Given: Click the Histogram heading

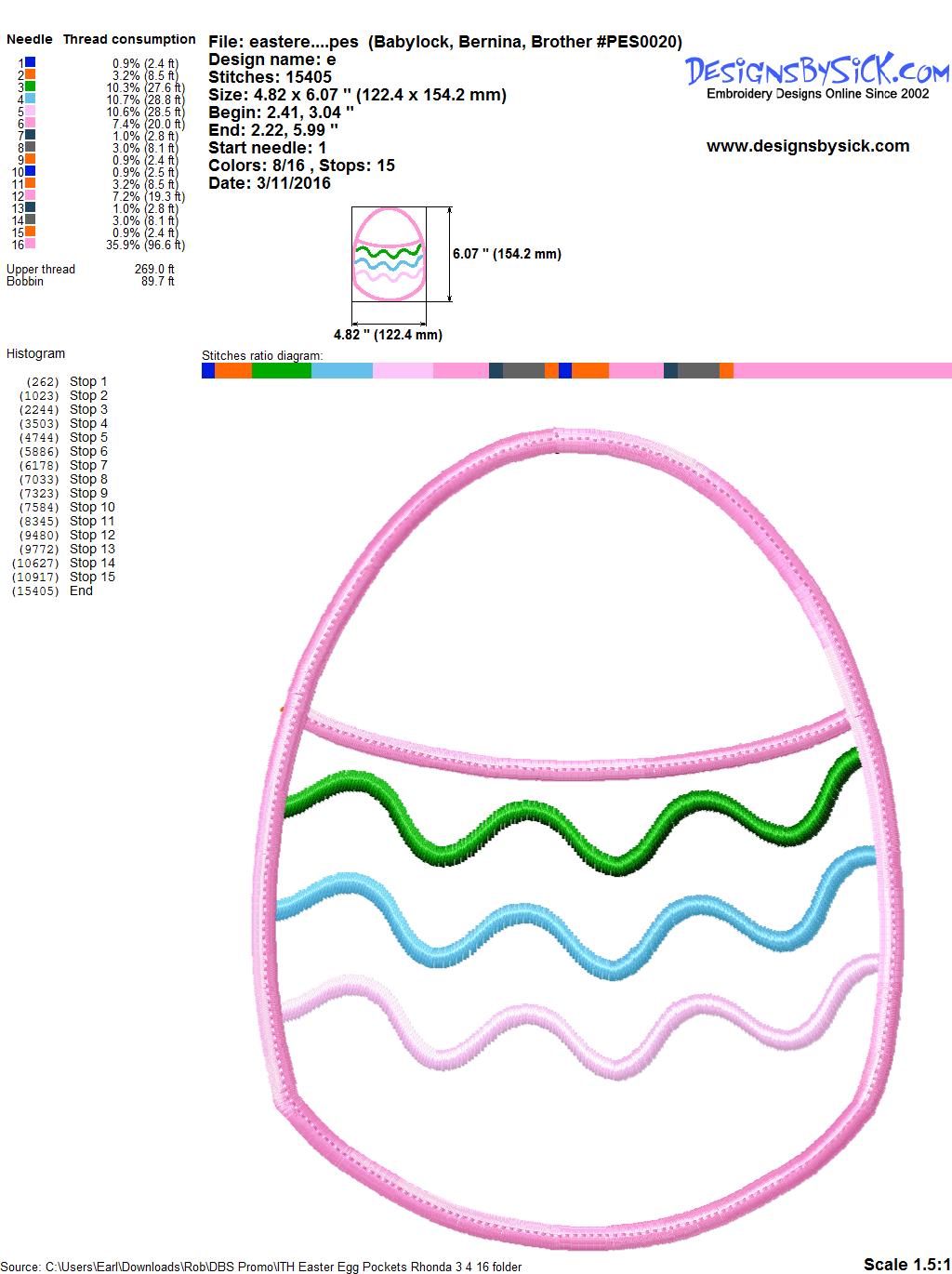Looking at the screenshot, I should 35,353.
